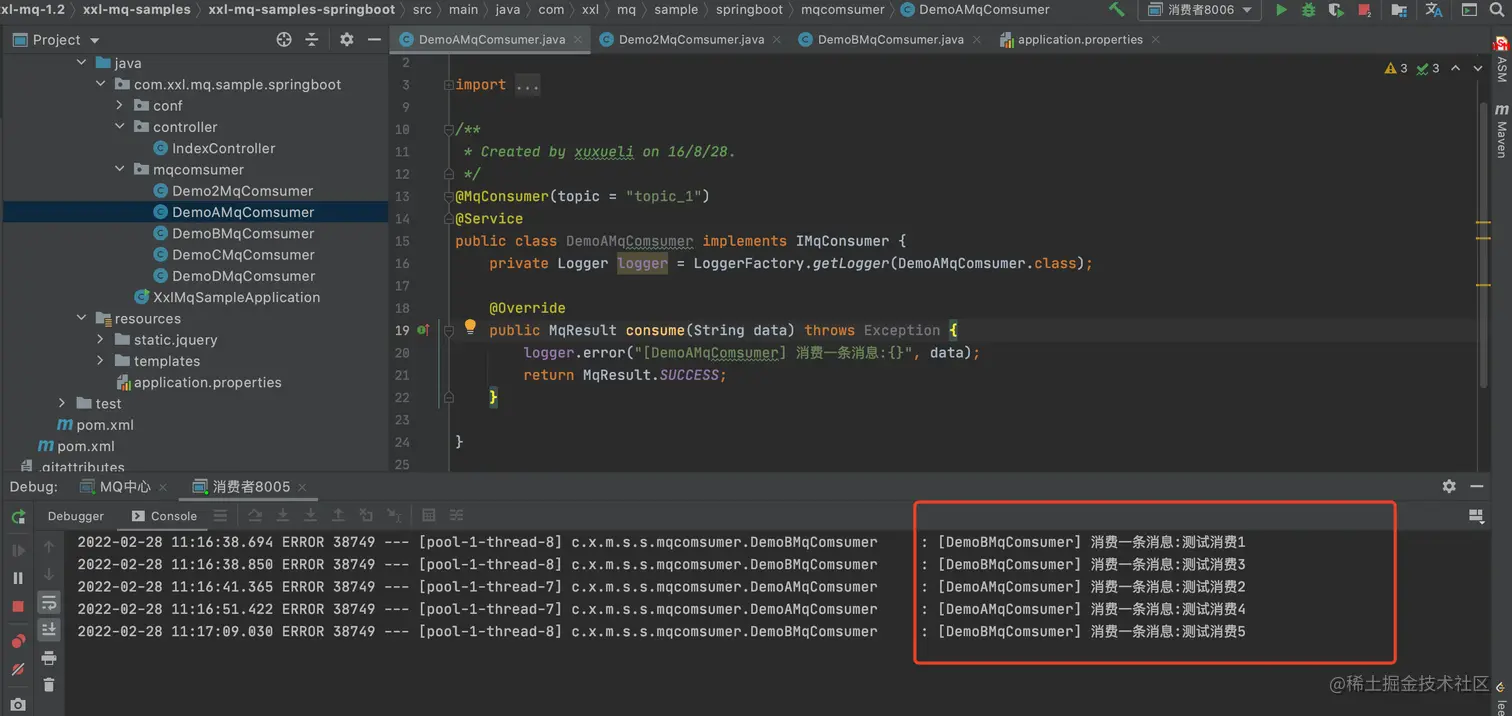The width and height of the screenshot is (1512, 716).
Task: Print console output
Action: 48,658
